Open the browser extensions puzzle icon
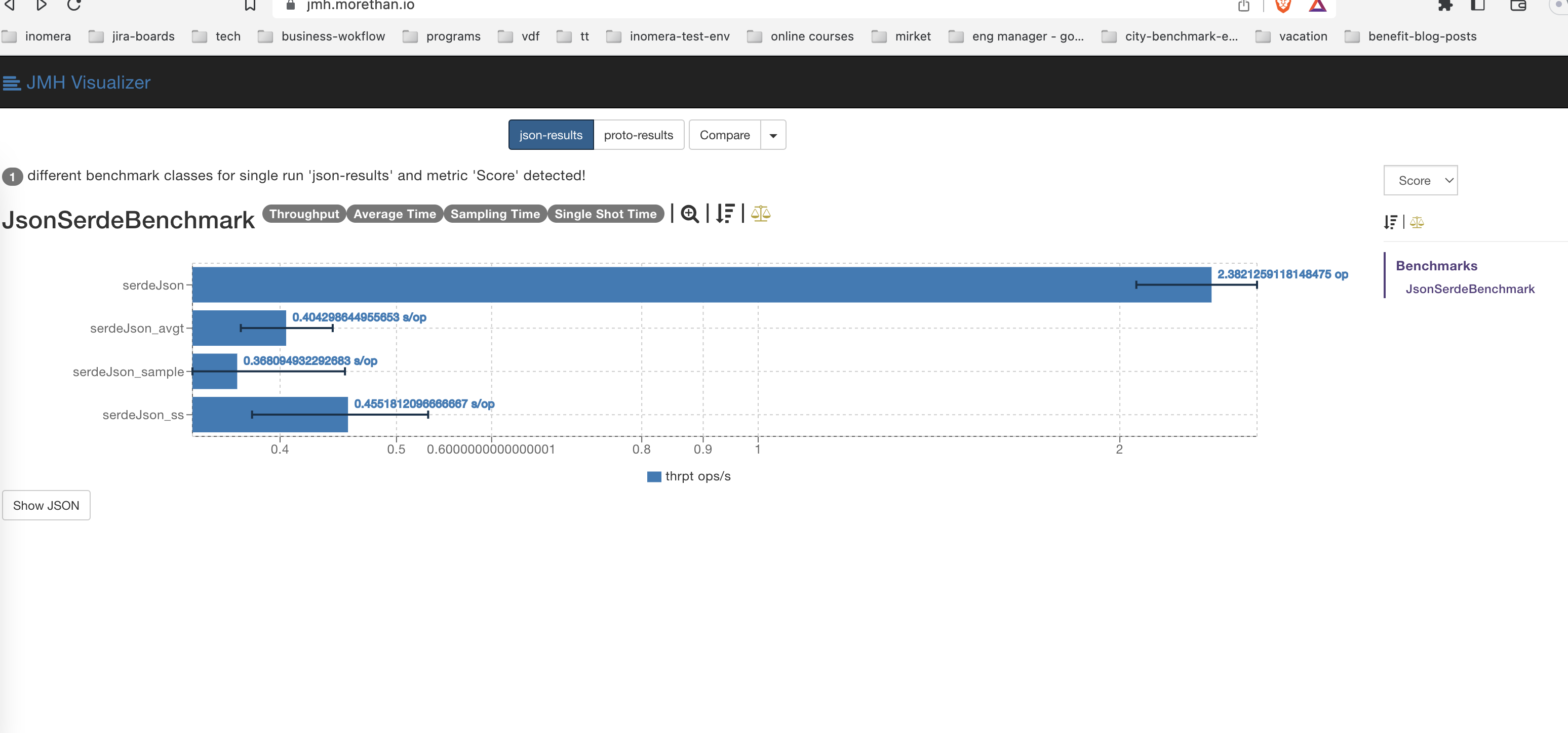The height and width of the screenshot is (733, 1568). [1445, 6]
